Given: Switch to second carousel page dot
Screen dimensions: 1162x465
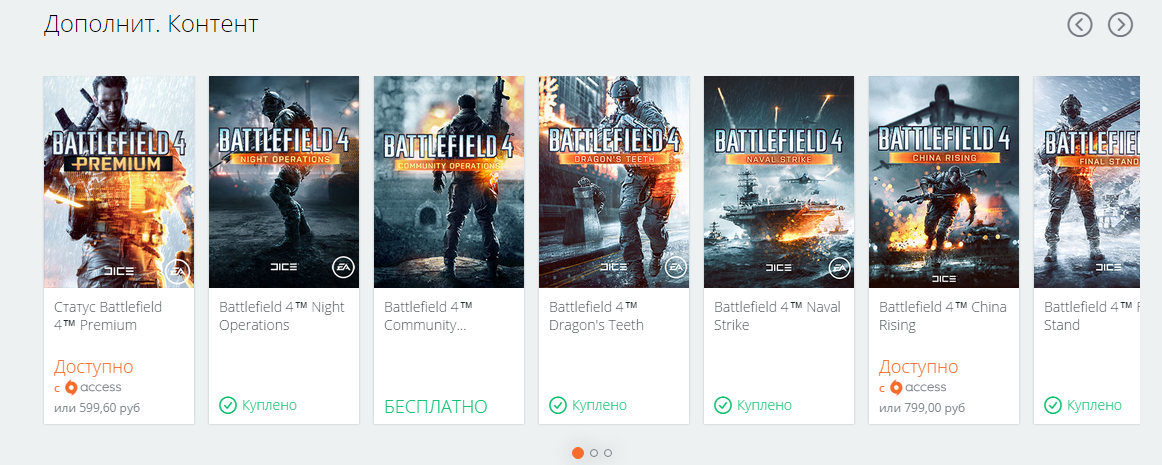Looking at the screenshot, I should point(594,453).
